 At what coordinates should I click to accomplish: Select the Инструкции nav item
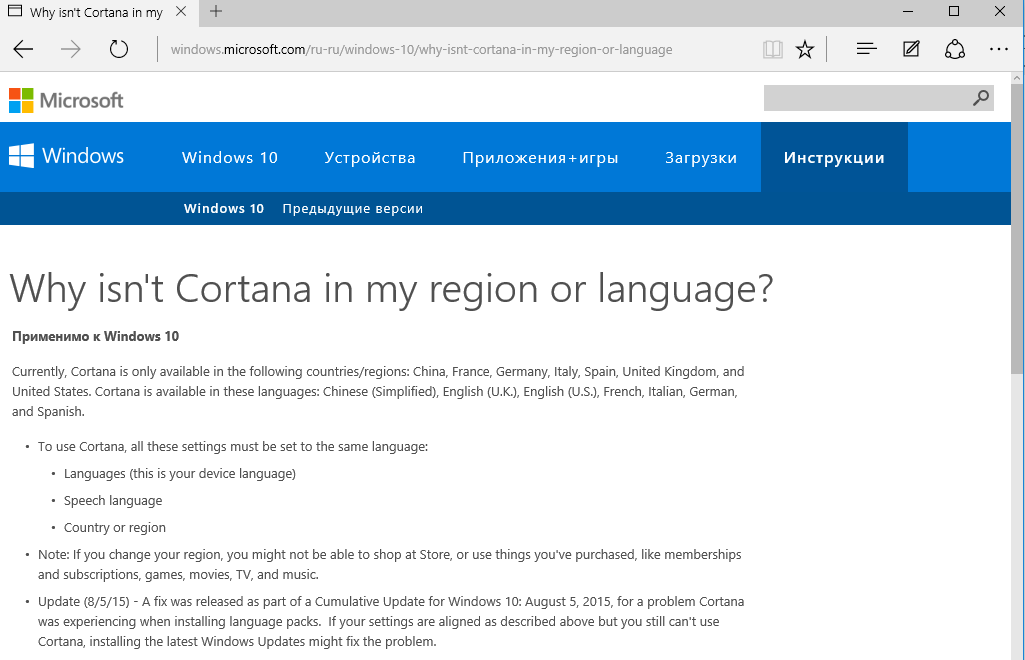tap(834, 157)
